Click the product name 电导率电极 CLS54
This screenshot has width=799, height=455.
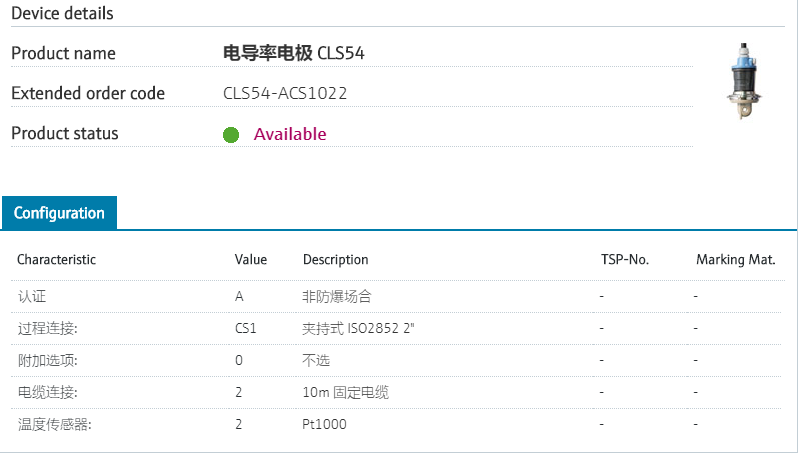[293, 53]
